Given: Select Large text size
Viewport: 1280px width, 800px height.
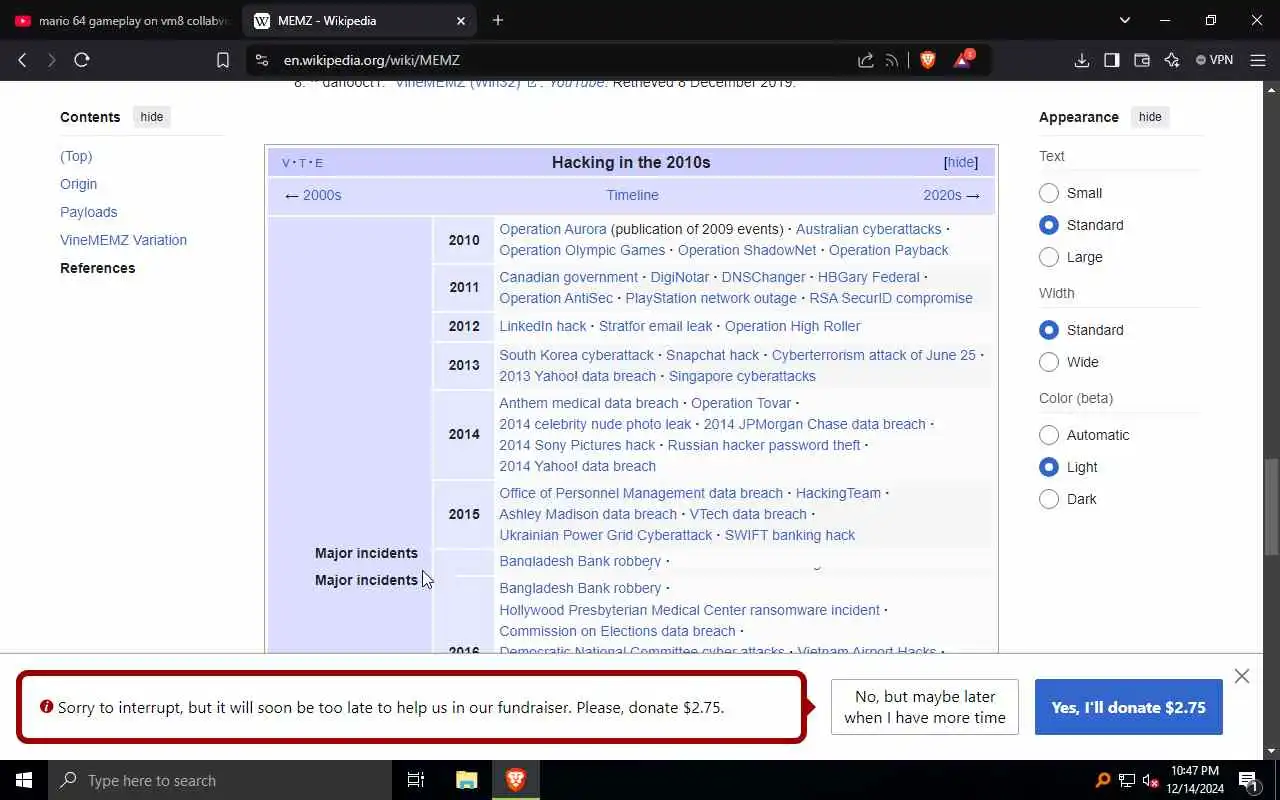Looking at the screenshot, I should click(1049, 257).
